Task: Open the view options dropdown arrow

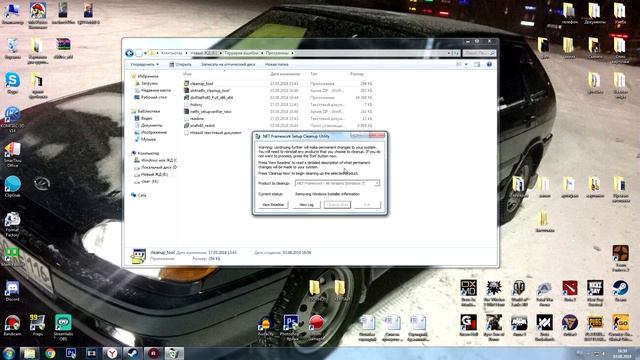Action: click(466, 64)
